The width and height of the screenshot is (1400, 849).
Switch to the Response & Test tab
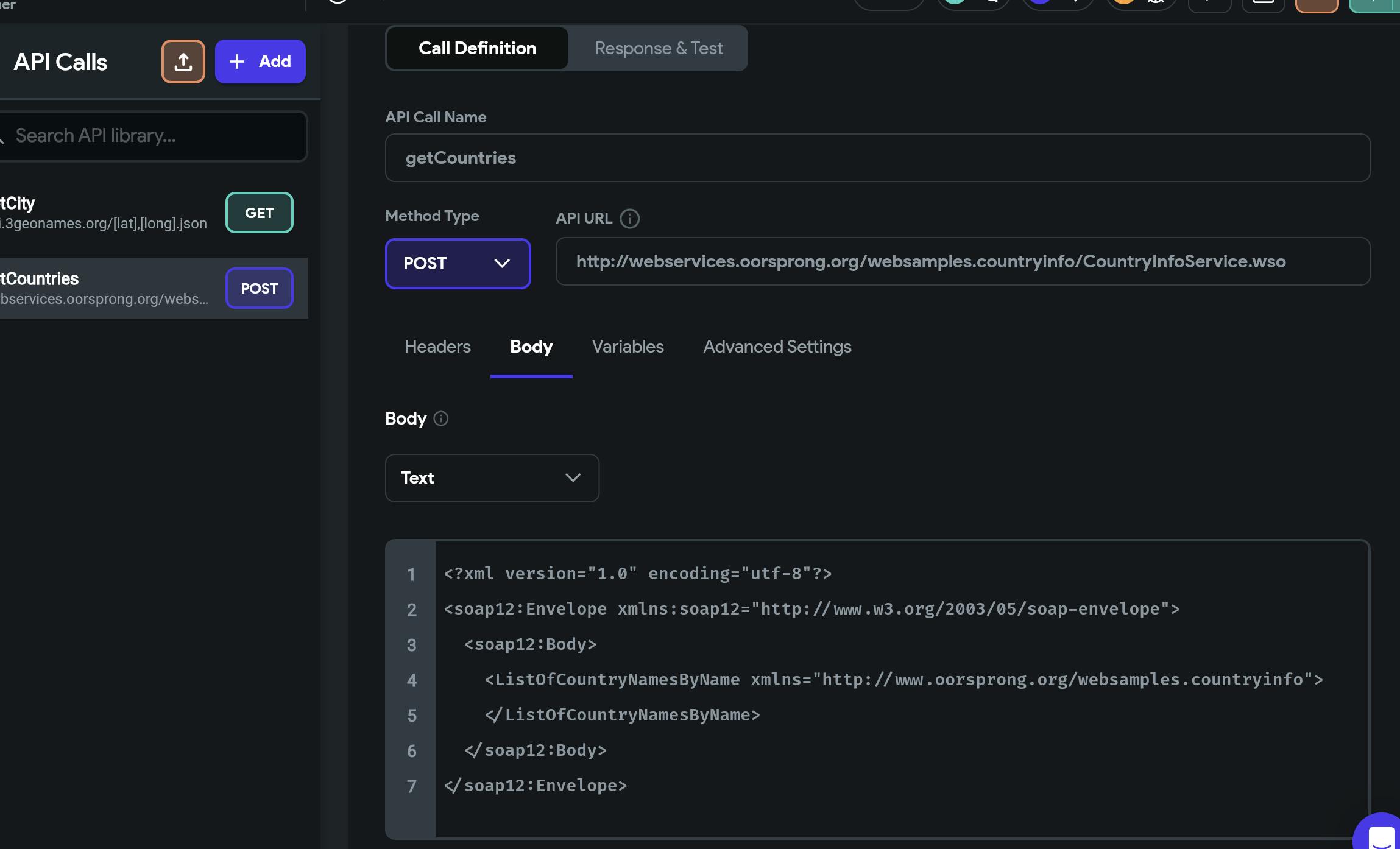[658, 48]
